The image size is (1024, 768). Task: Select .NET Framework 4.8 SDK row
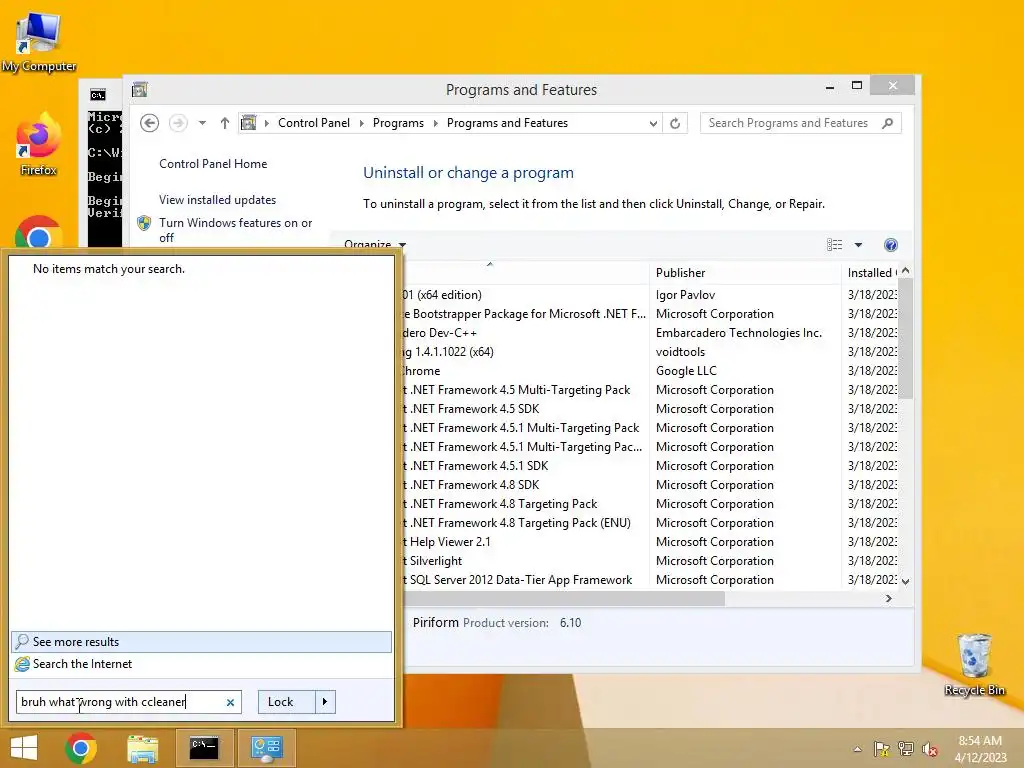click(x=650, y=485)
